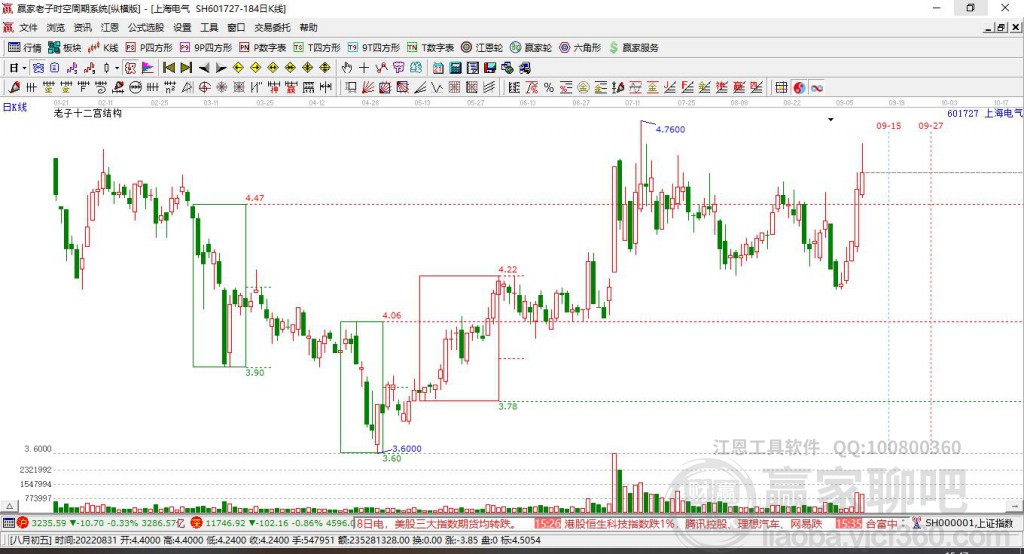The height and width of the screenshot is (554, 1024).
Task: Open the 浏览 menu
Action: (x=56, y=27)
